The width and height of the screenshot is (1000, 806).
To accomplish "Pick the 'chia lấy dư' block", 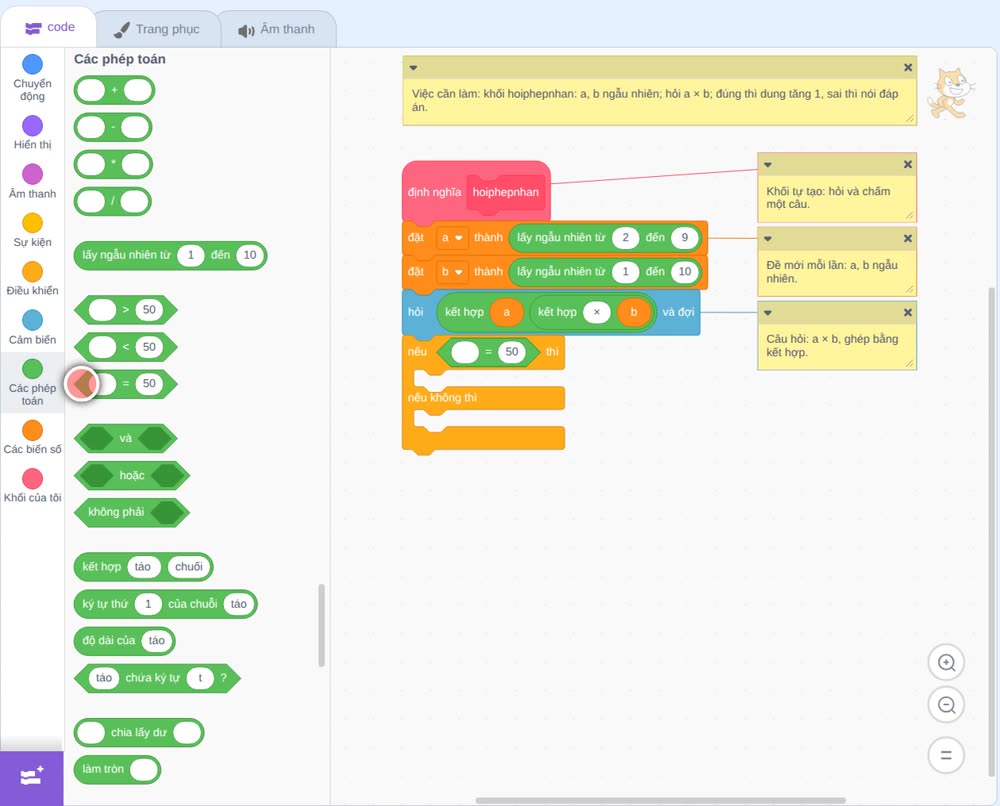I will coord(139,733).
